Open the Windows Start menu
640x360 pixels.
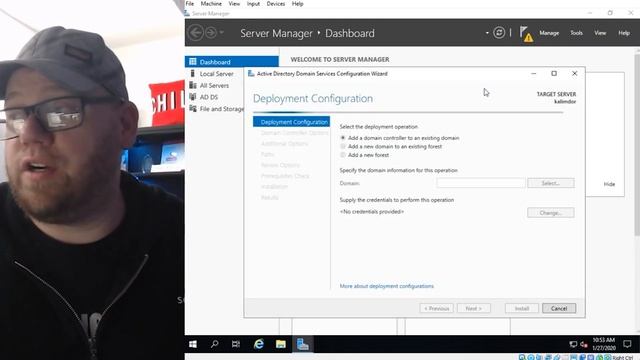click(193, 344)
